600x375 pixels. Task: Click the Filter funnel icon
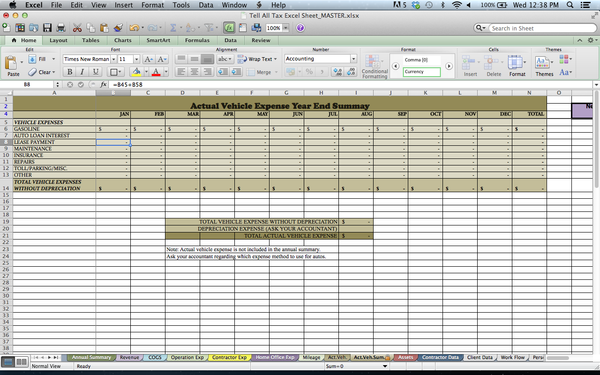(x=209, y=28)
